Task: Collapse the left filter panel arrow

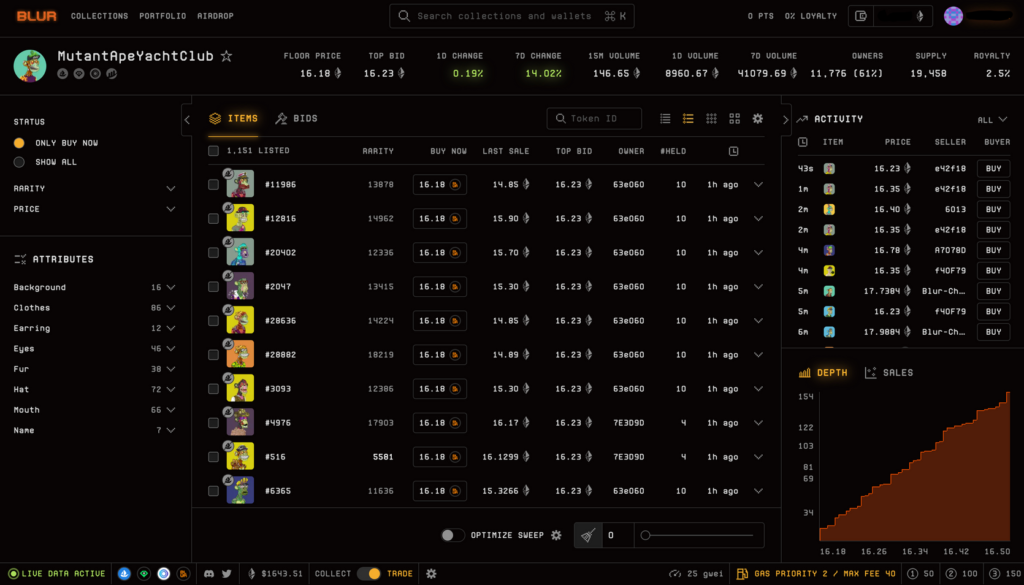Action: (x=187, y=119)
